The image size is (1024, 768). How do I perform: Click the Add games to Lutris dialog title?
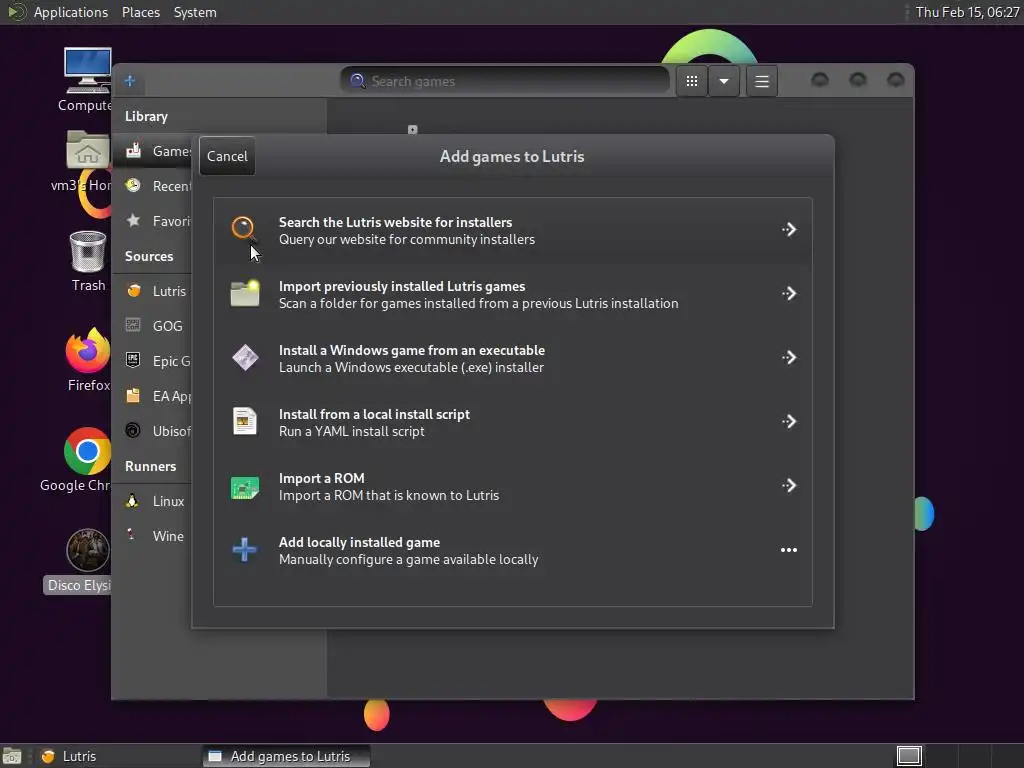[x=512, y=157]
